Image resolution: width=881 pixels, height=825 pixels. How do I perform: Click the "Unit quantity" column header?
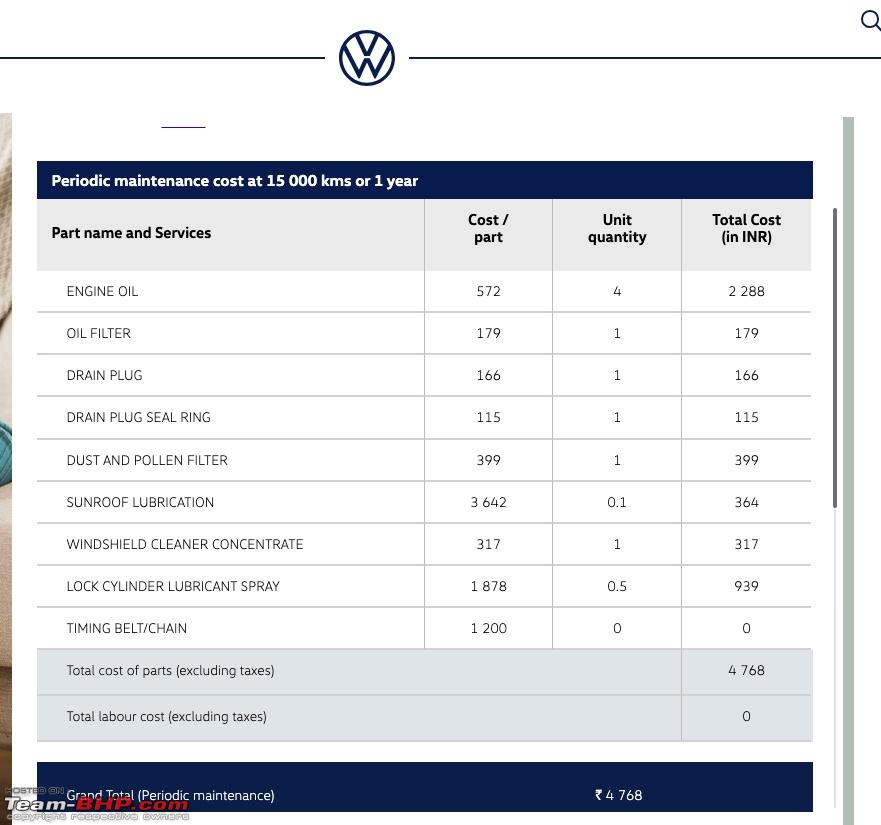point(617,228)
